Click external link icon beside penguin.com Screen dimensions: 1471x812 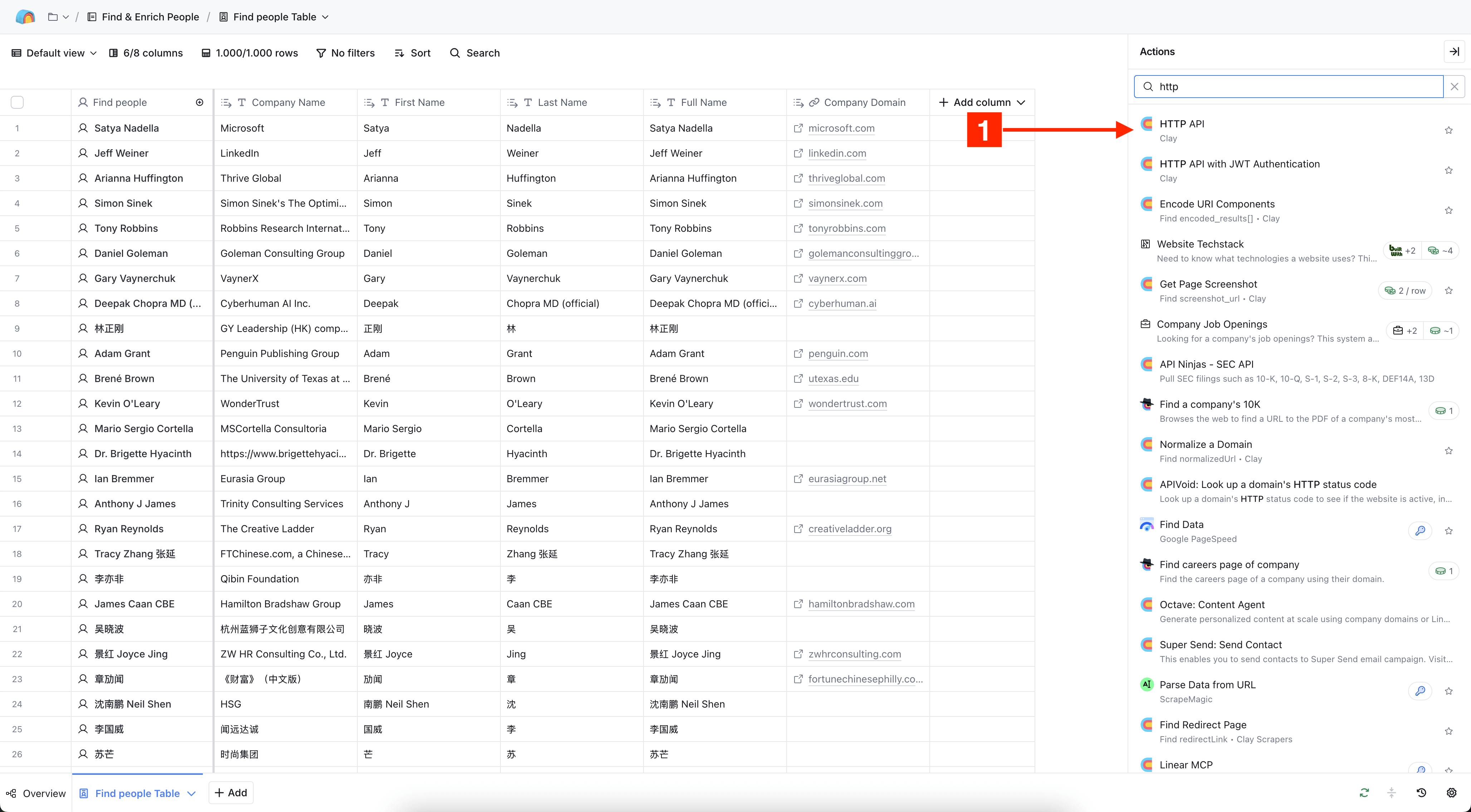(x=798, y=353)
